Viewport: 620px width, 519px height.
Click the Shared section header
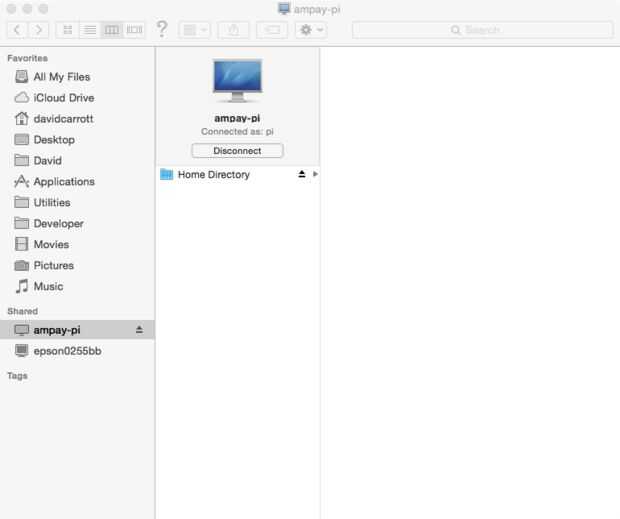coord(23,311)
